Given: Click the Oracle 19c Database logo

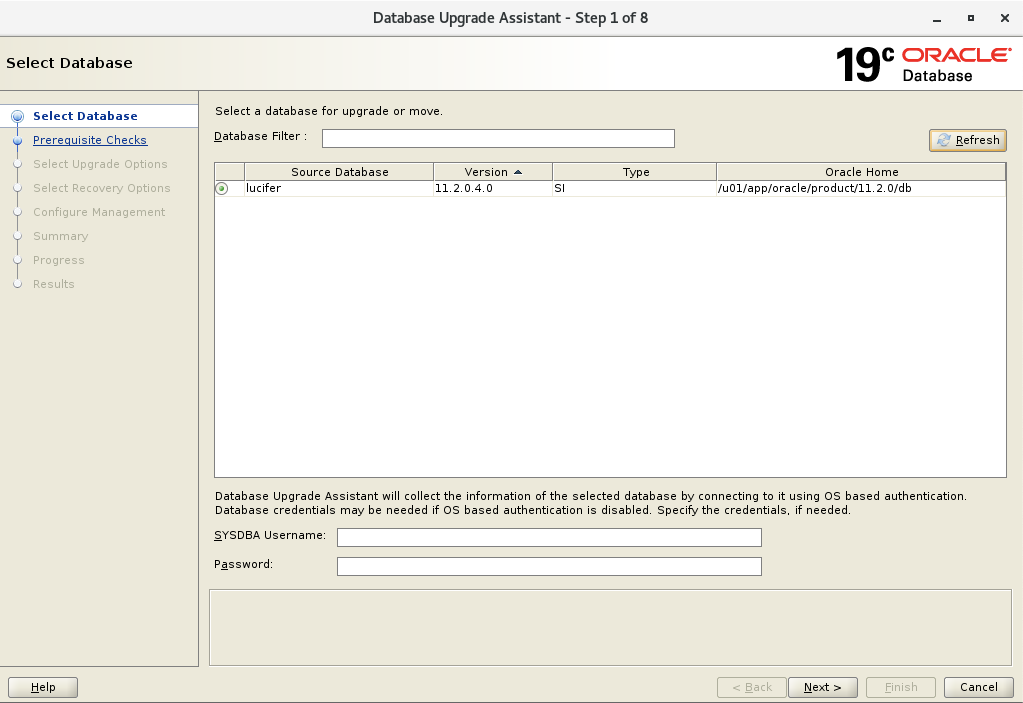Looking at the screenshot, I should click(x=923, y=64).
